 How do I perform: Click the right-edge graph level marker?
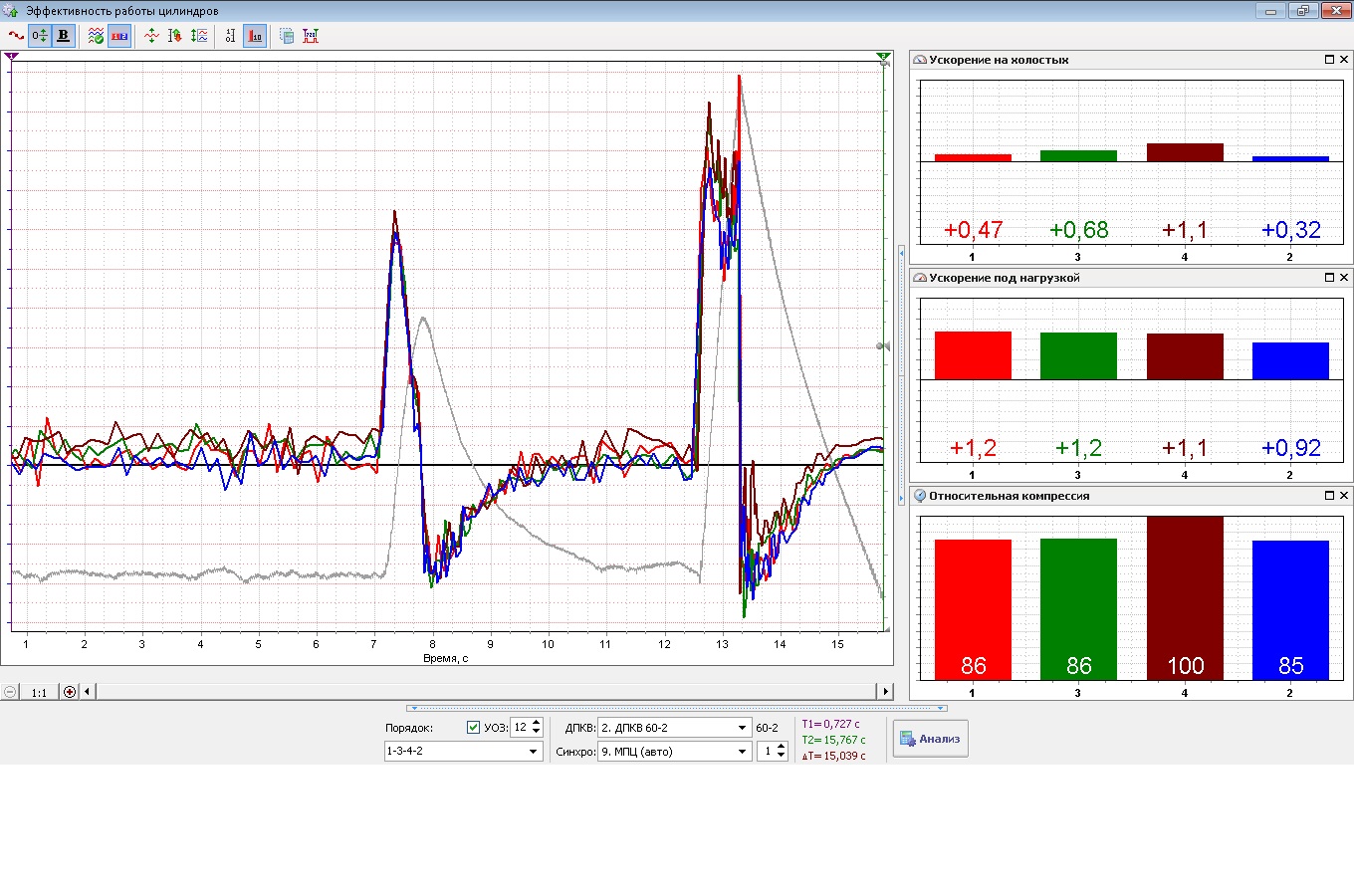(882, 346)
